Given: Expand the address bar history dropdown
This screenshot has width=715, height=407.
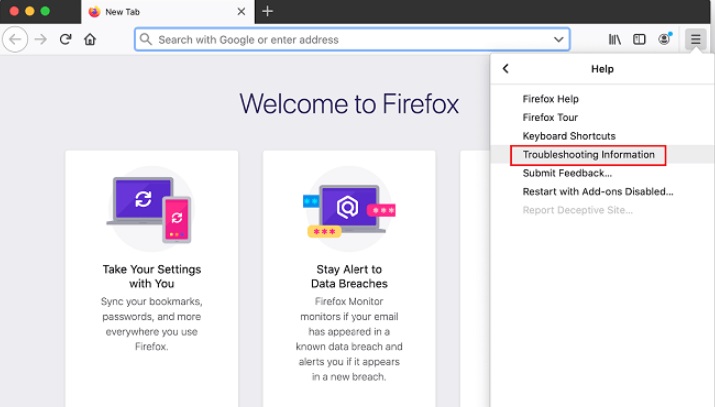Looking at the screenshot, I should (559, 40).
